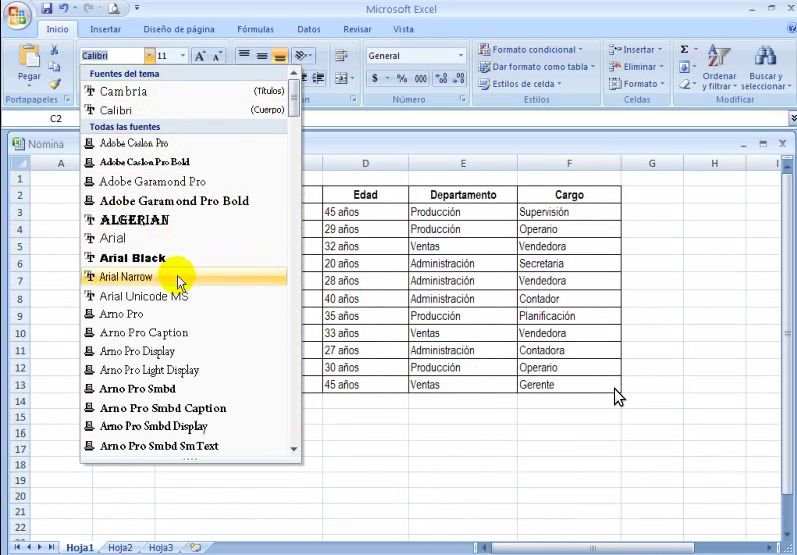Select Arial Black font

pyautogui.click(x=184, y=258)
